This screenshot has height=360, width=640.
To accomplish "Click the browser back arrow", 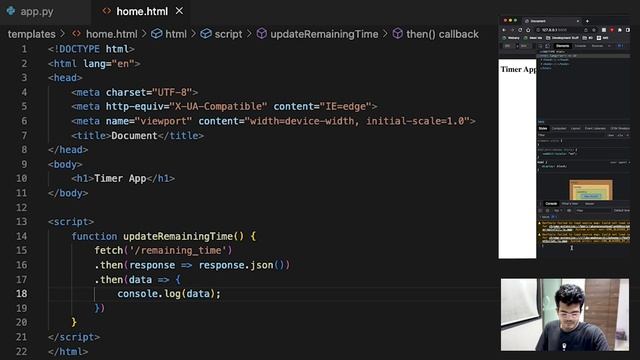I will (x=504, y=30).
